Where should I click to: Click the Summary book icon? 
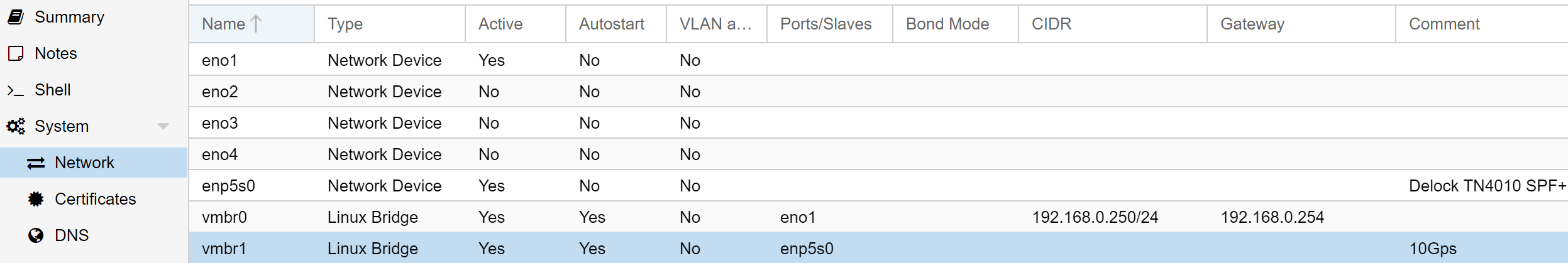coord(16,17)
